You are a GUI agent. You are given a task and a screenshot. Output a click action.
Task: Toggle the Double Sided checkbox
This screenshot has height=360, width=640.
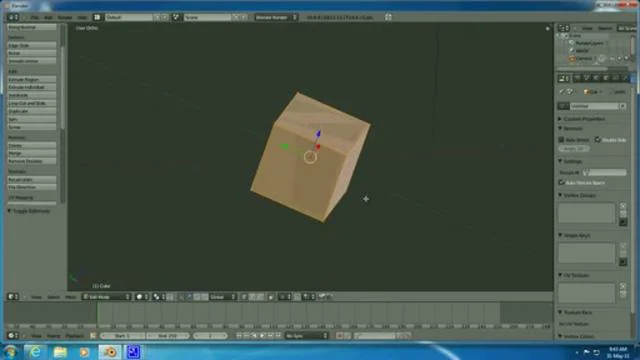pyautogui.click(x=598, y=140)
